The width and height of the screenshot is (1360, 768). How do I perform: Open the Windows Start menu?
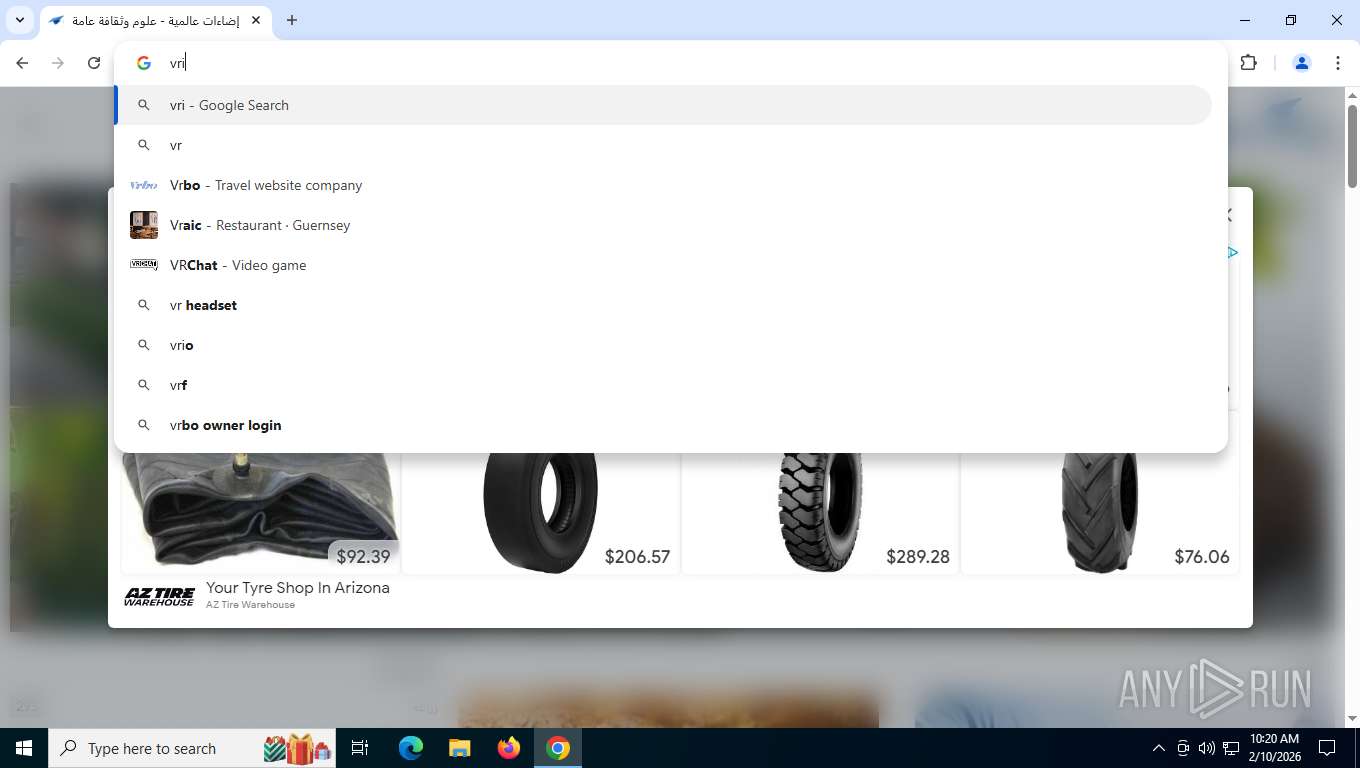[x=23, y=748]
